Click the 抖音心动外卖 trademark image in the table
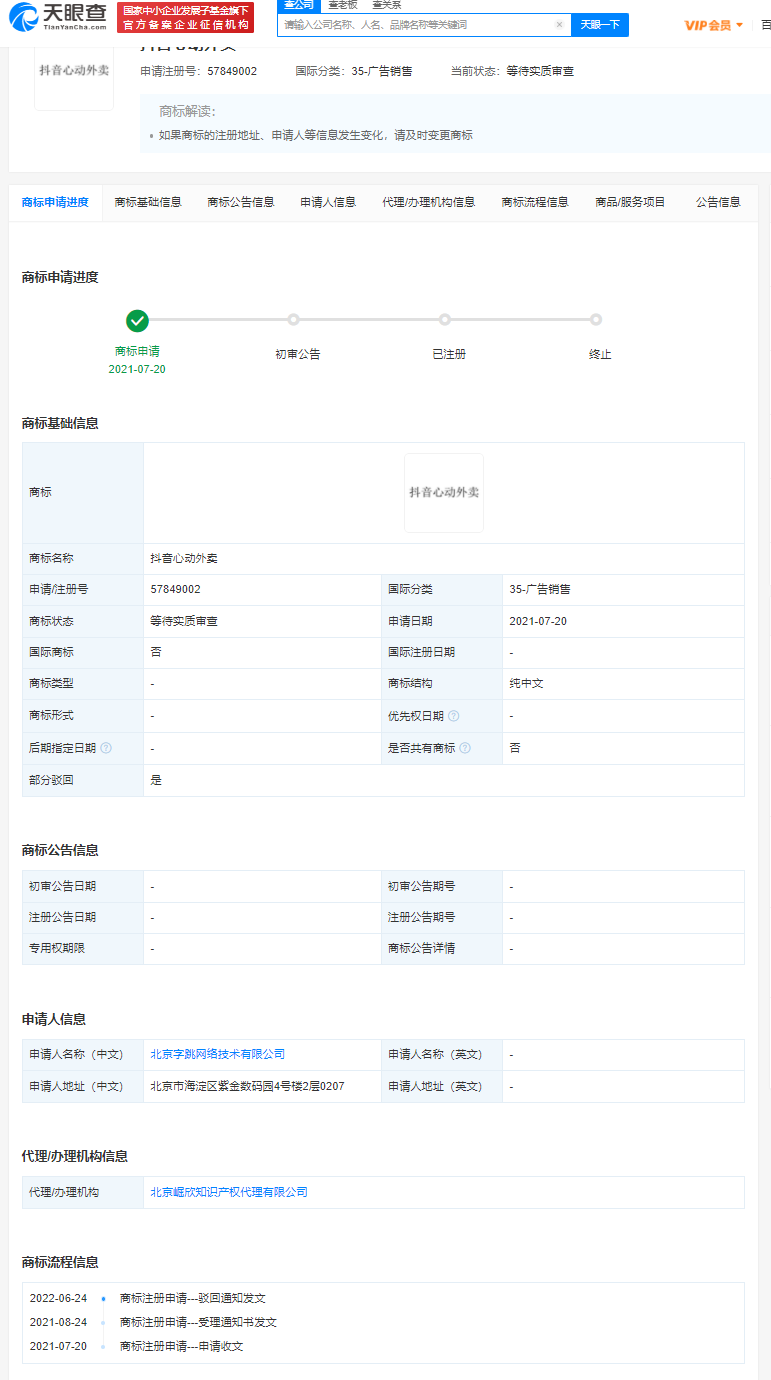Screen dimensions: 771x1380 click(x=444, y=493)
